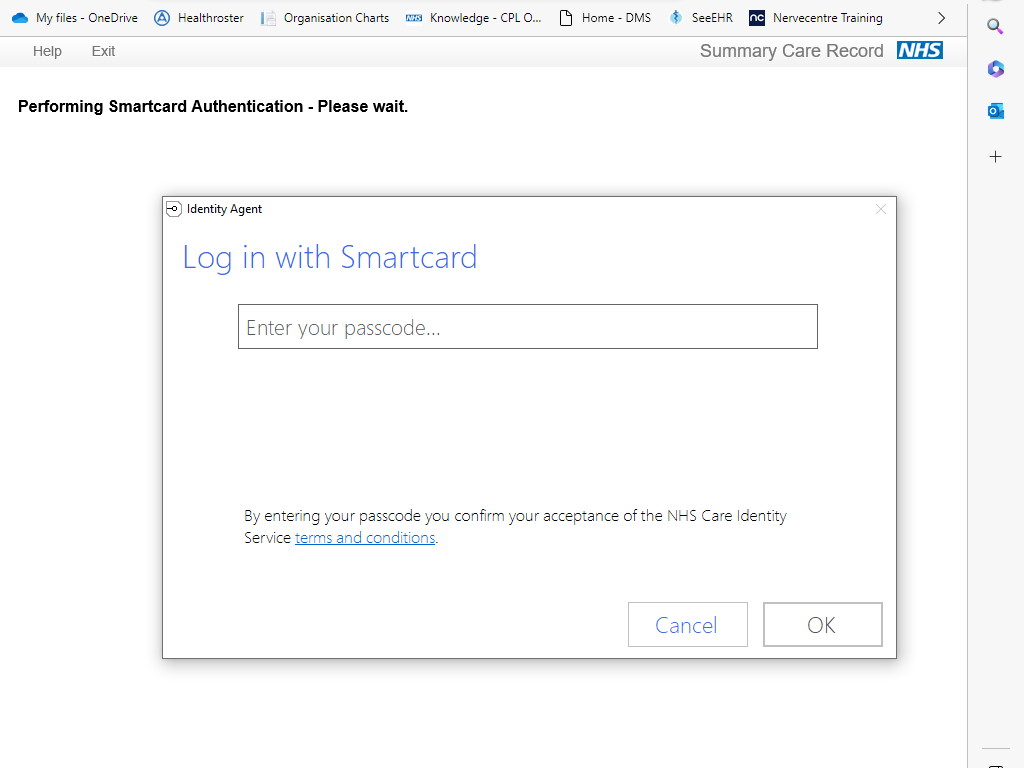Open the SeeEHR bookmark
The height and width of the screenshot is (768, 1024).
tap(701, 18)
